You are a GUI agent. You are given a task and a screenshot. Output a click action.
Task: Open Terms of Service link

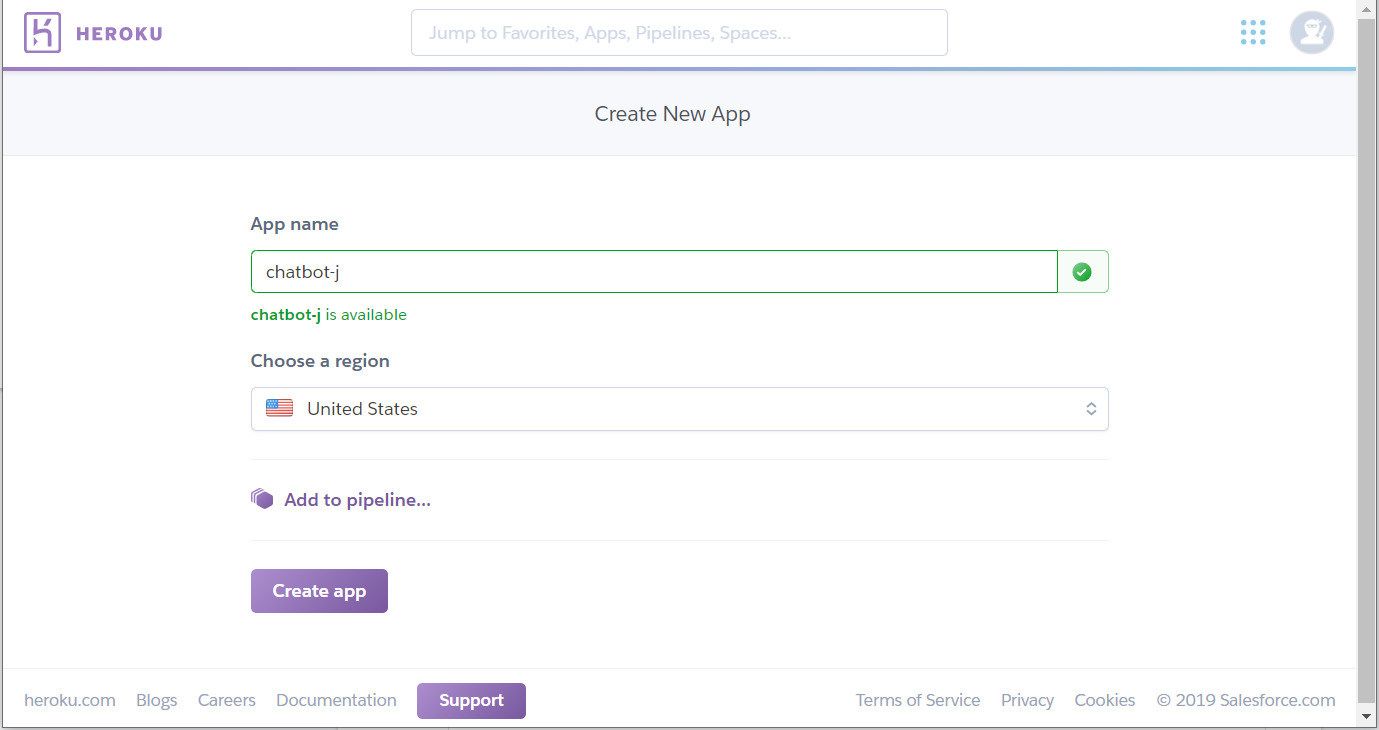(917, 700)
